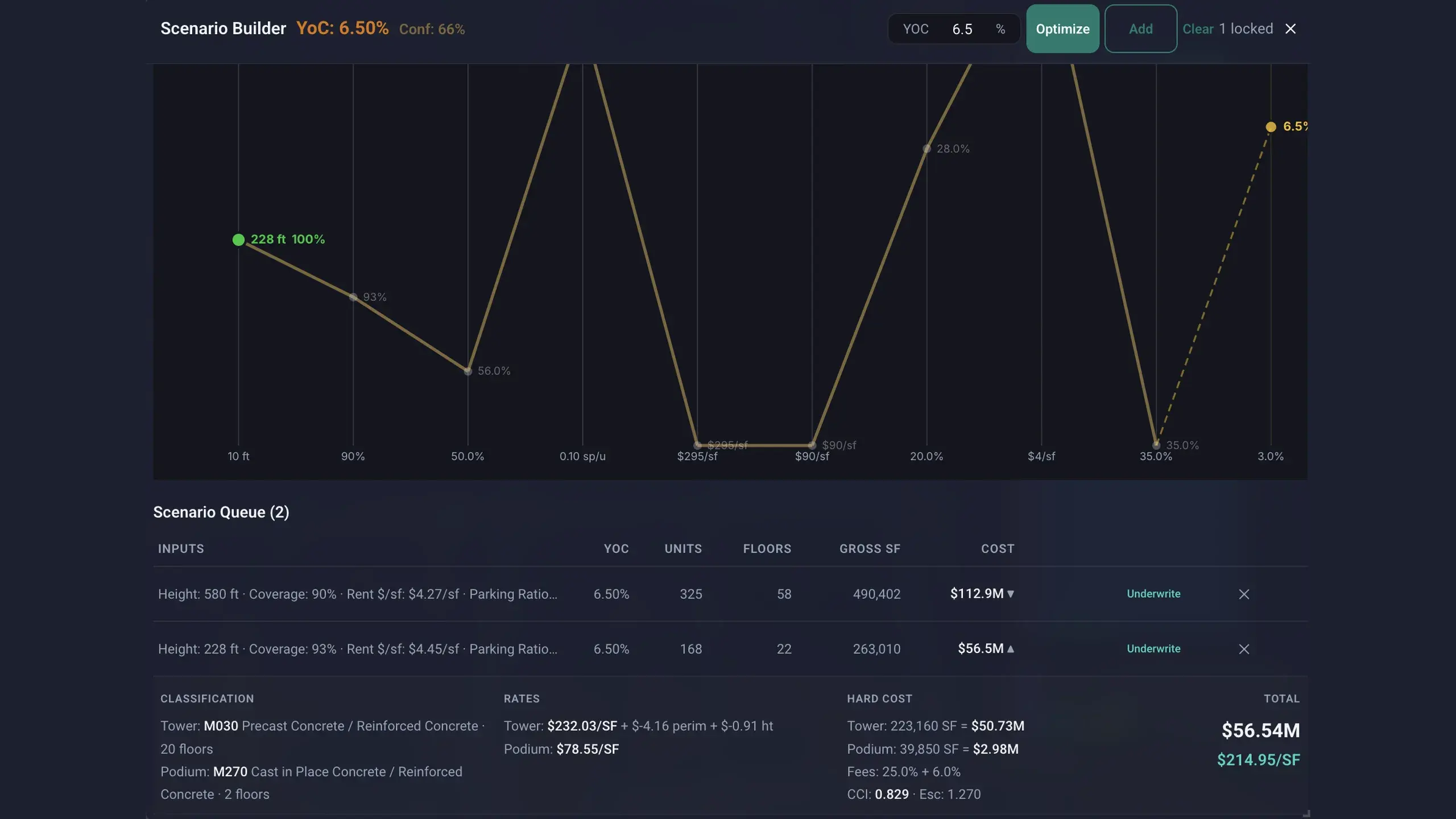Remove the 580 ft scenario from queue
The height and width of the screenshot is (819, 1456).
point(1244,594)
